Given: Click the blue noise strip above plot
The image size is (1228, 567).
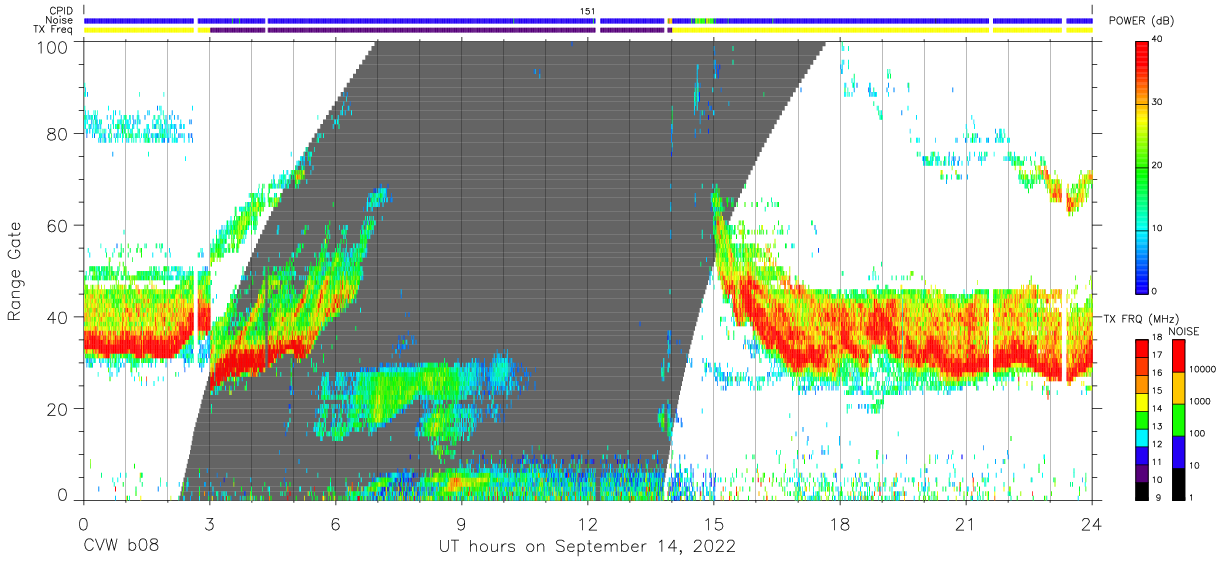Looking at the screenshot, I should [588, 20].
